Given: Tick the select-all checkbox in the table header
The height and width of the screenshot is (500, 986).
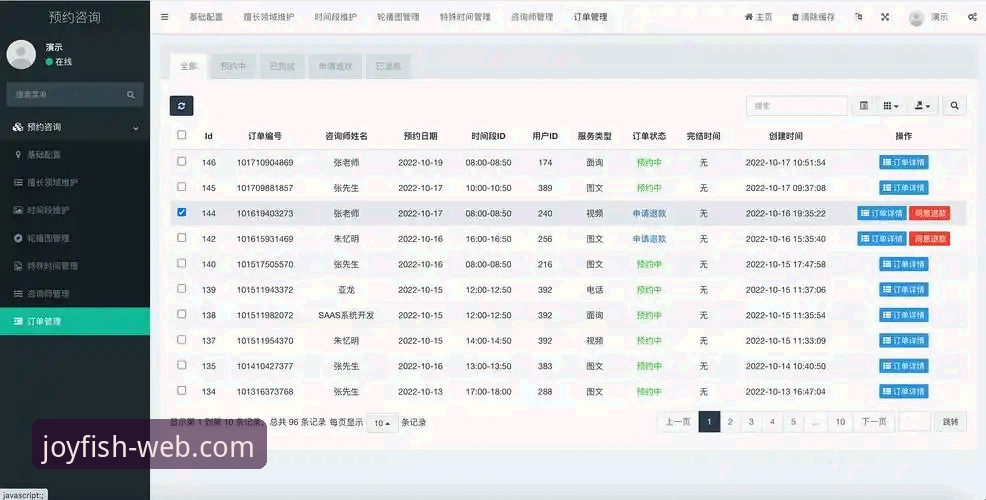Looking at the screenshot, I should (x=182, y=135).
